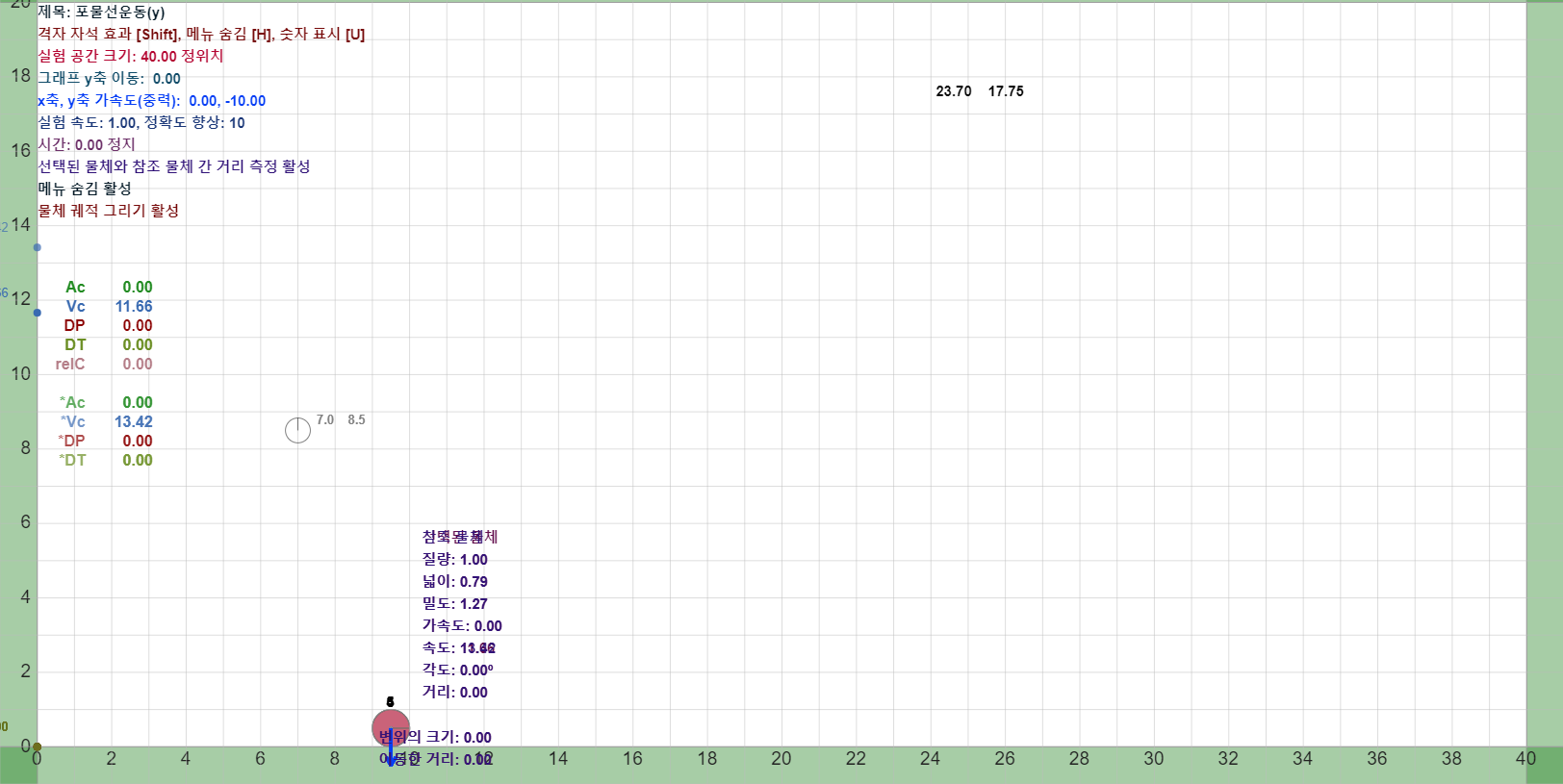Click the '거리: 0.00' distance readout

pyautogui.click(x=455, y=692)
